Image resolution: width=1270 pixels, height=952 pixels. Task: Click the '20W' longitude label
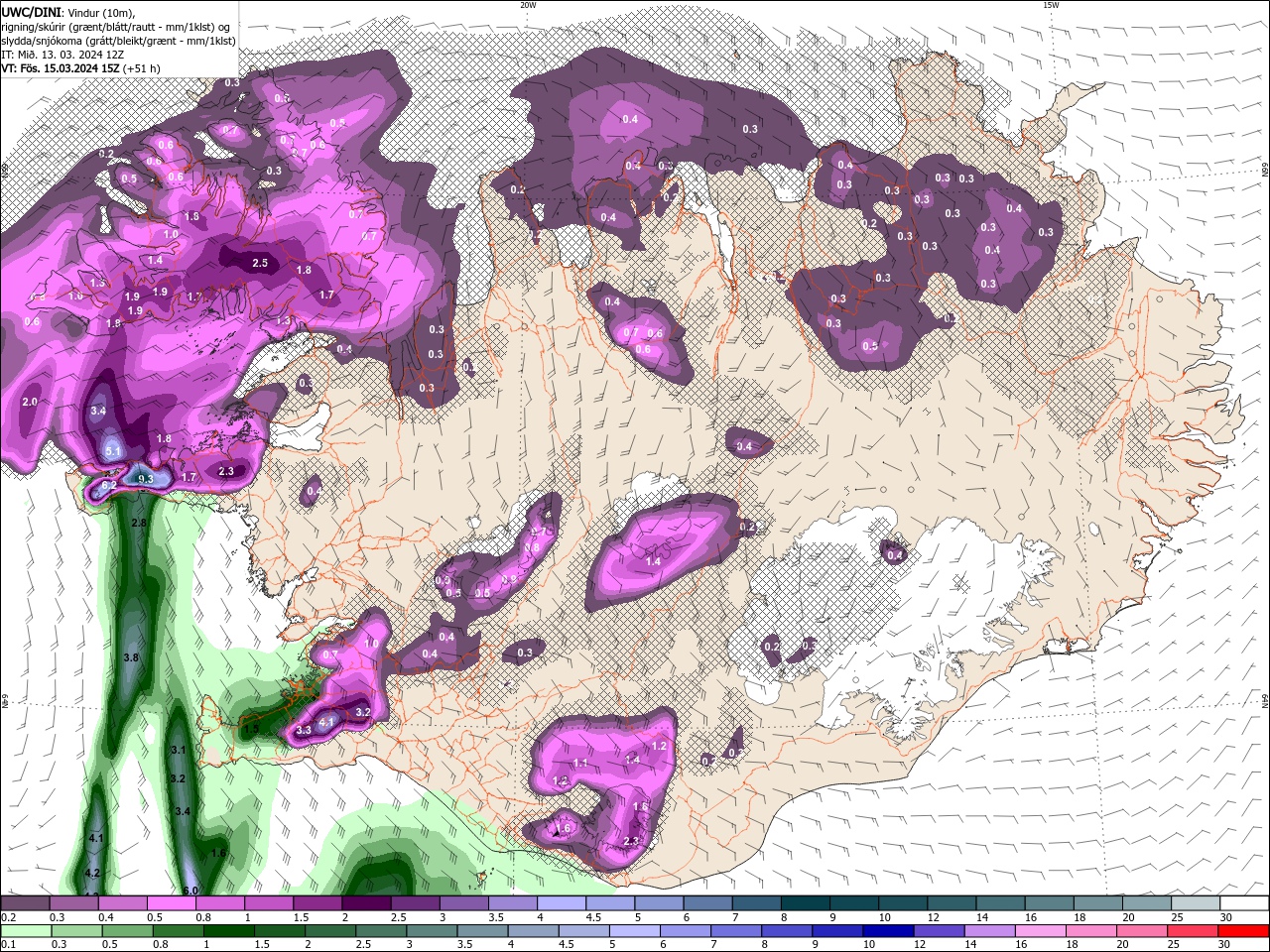(527, 5)
